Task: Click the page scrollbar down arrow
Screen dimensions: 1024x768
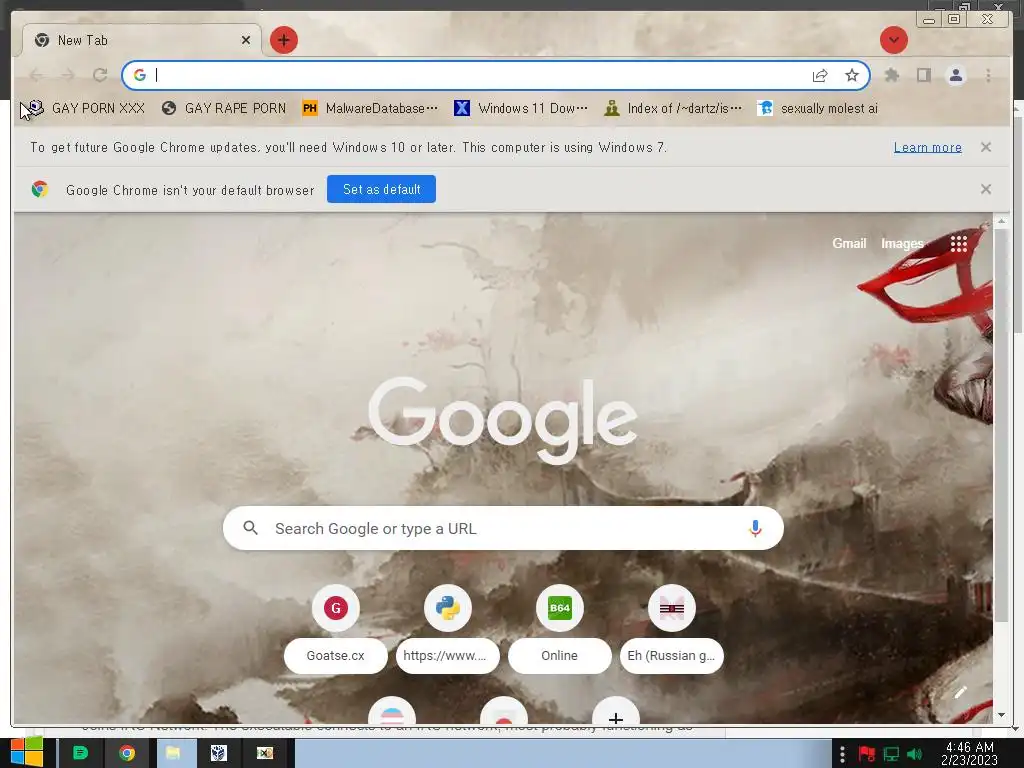Action: pyautogui.click(x=1001, y=715)
